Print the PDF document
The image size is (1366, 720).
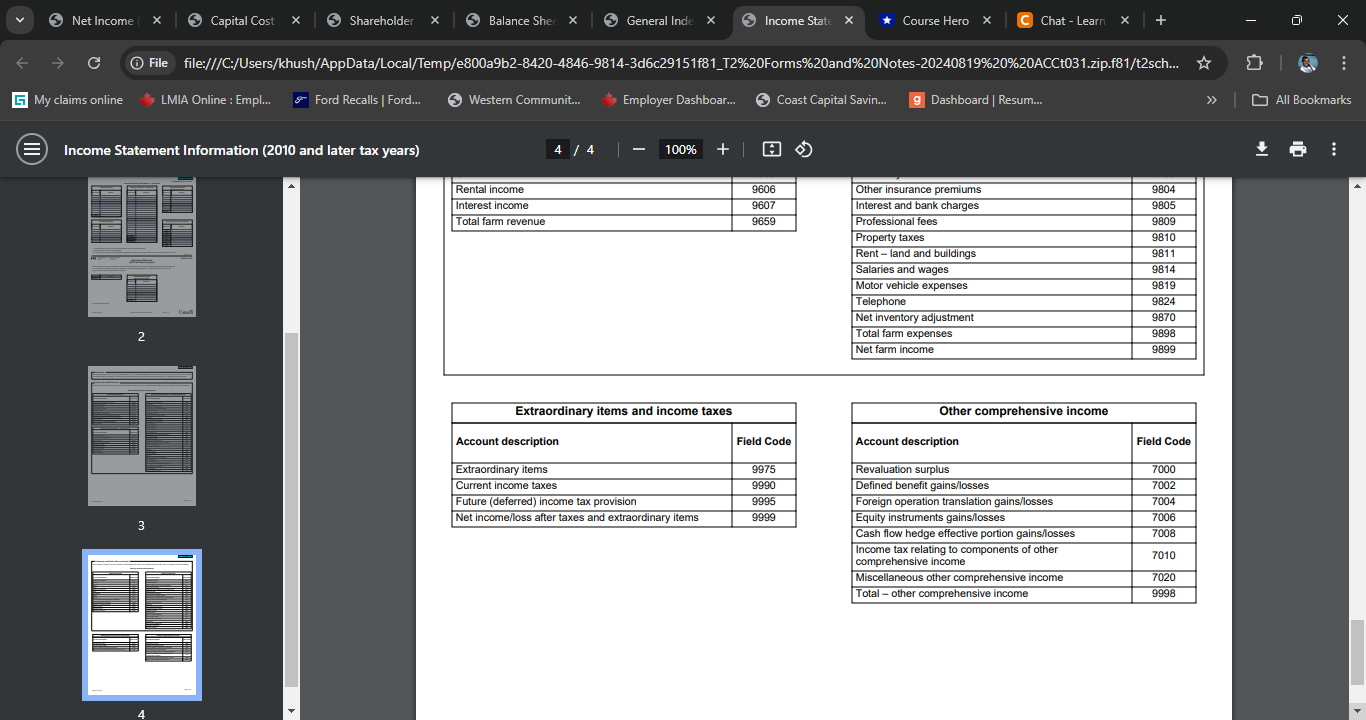(1298, 149)
